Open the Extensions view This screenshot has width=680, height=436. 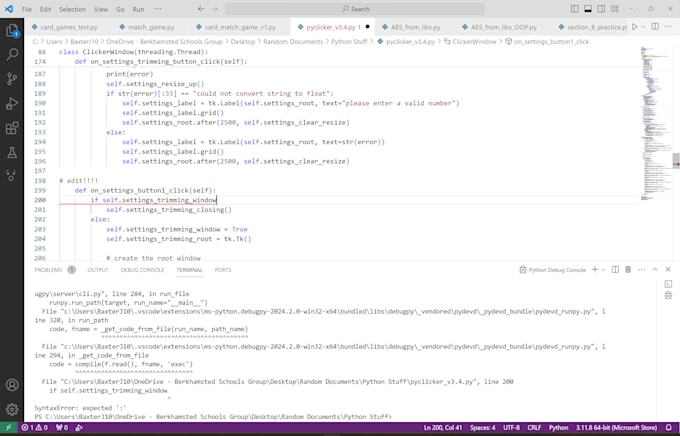point(12,128)
